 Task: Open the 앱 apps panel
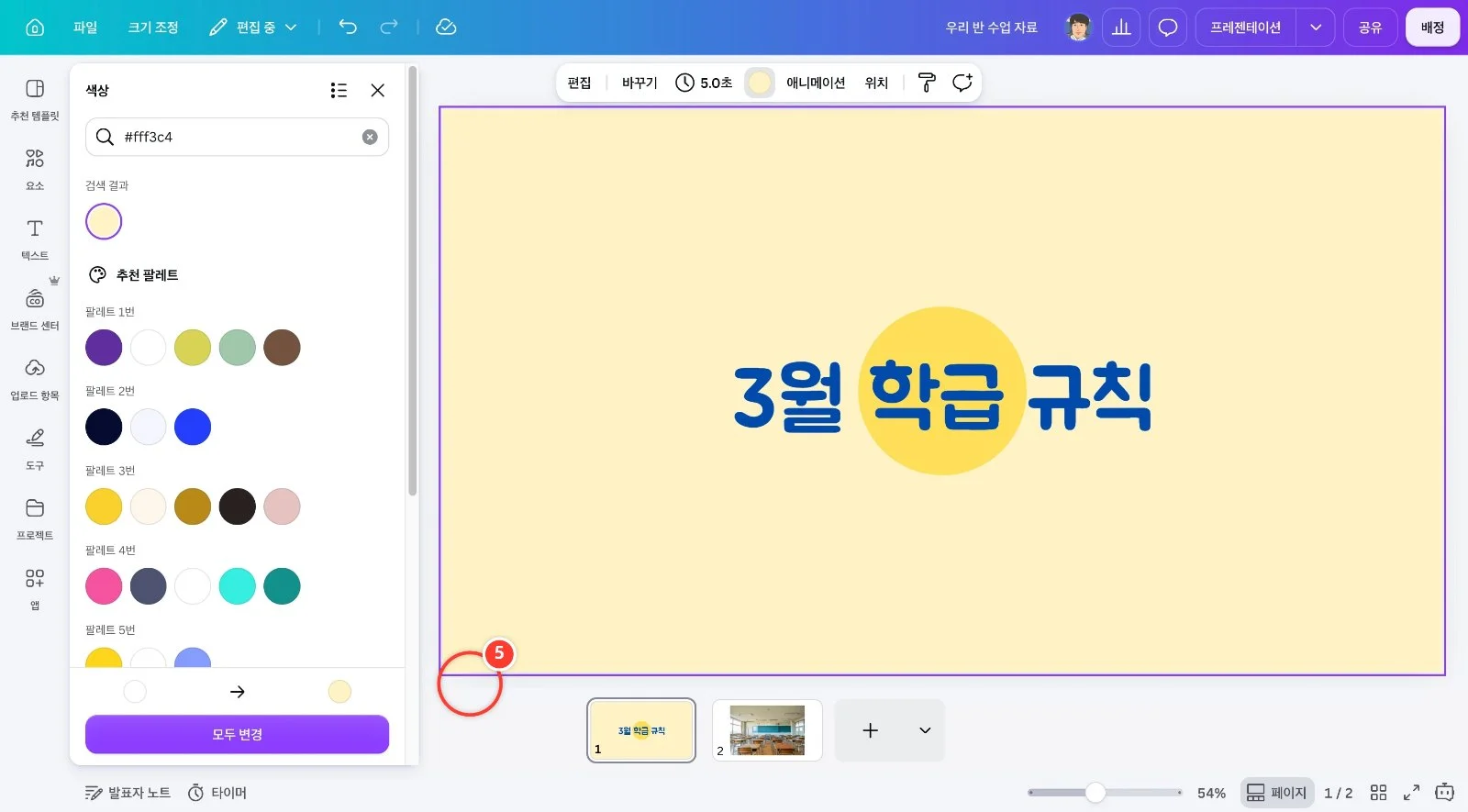click(x=35, y=589)
